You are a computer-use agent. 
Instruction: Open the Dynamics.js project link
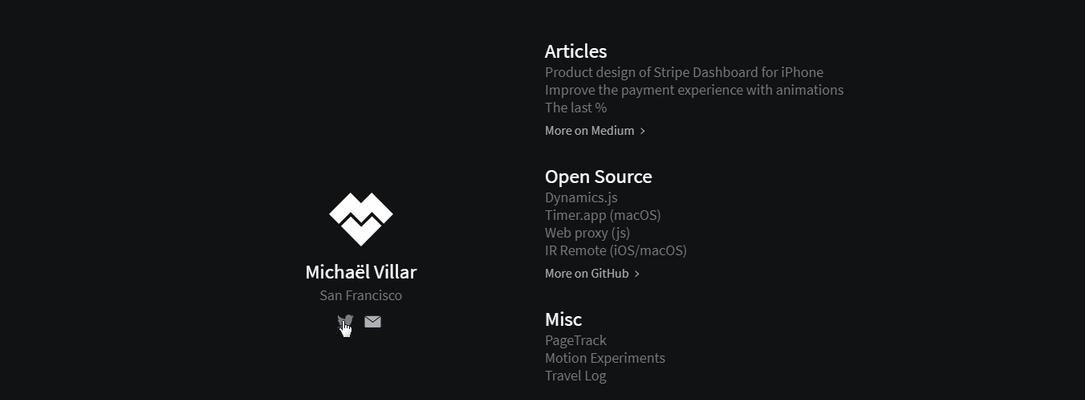[x=581, y=198]
